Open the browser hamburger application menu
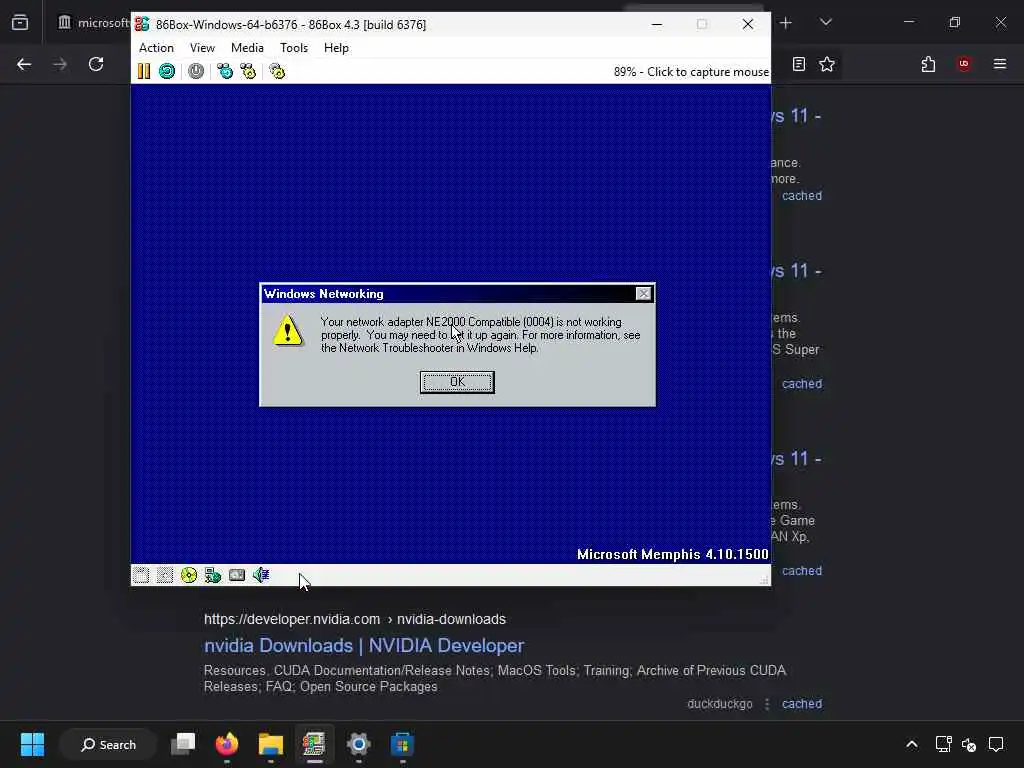This screenshot has width=1024, height=768. pyautogui.click(x=1000, y=64)
